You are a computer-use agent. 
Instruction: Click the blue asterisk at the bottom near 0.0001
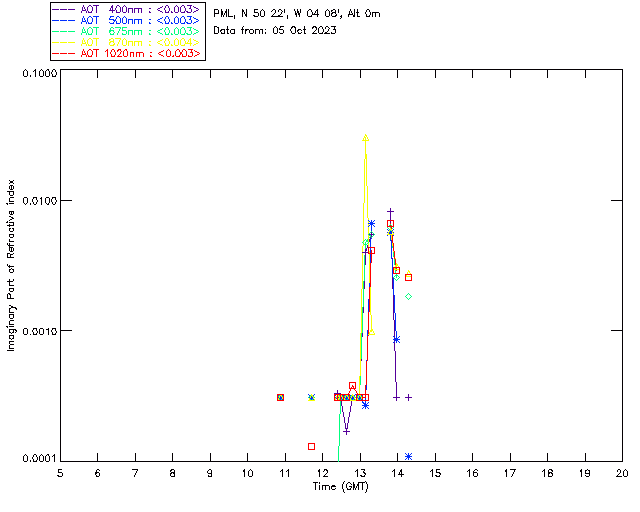[408, 456]
